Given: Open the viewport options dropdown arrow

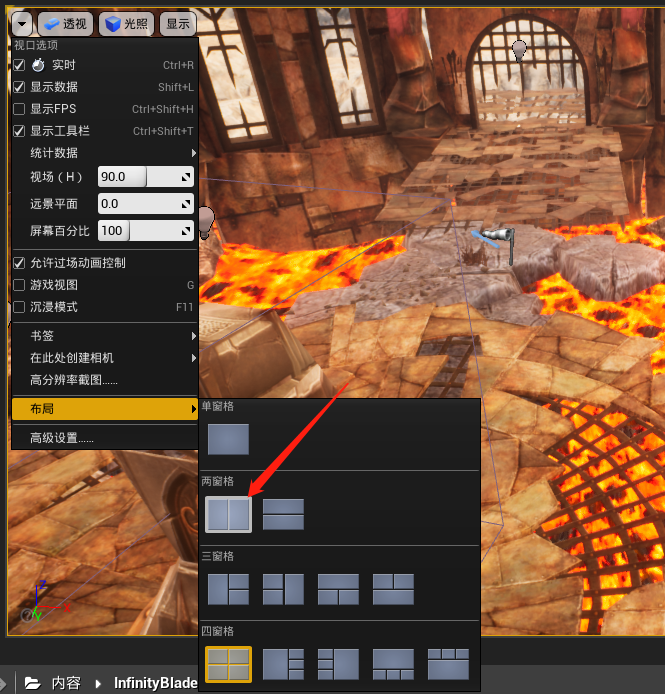Looking at the screenshot, I should point(22,23).
